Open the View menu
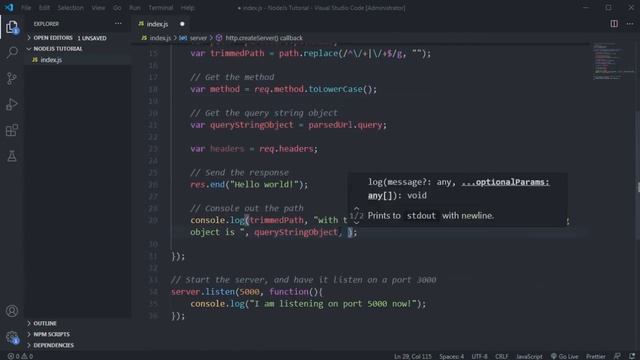 [98, 8]
